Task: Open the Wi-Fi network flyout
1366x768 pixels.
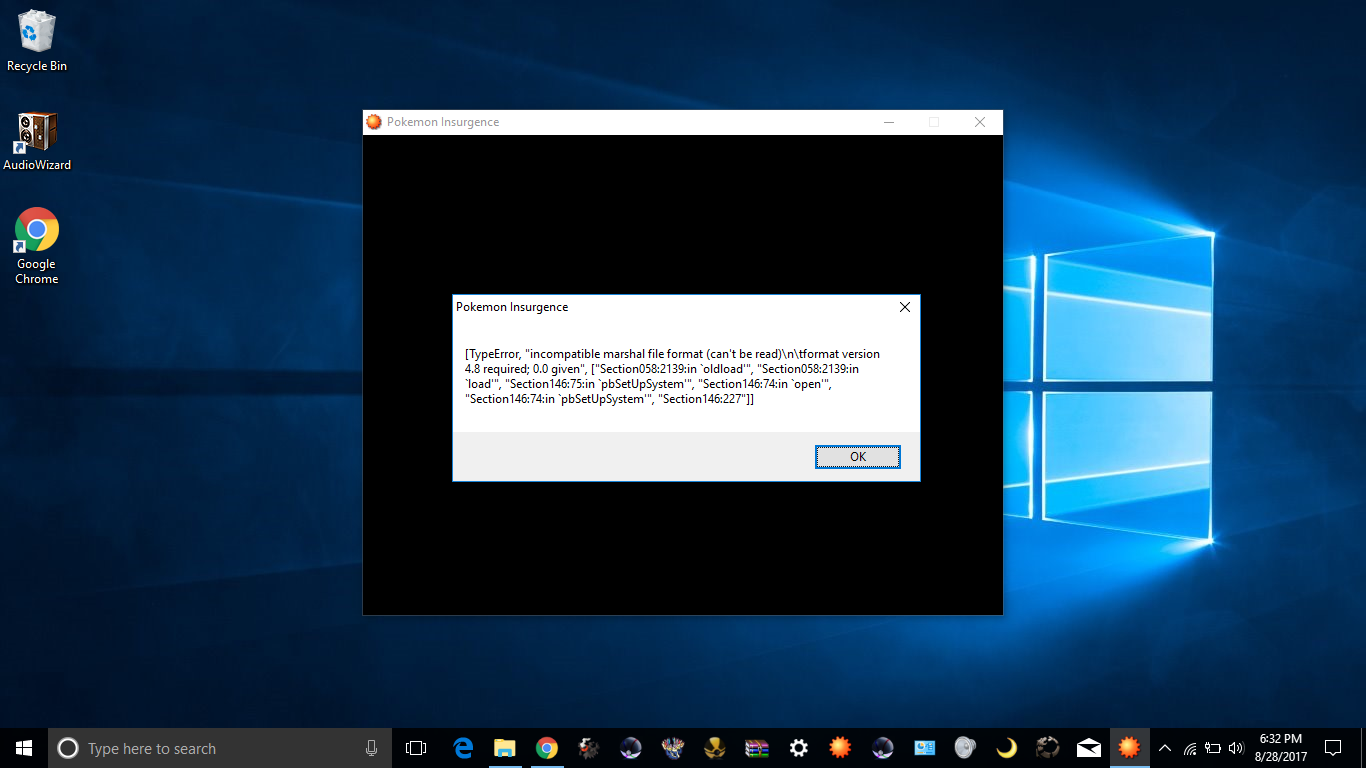Action: point(1190,748)
